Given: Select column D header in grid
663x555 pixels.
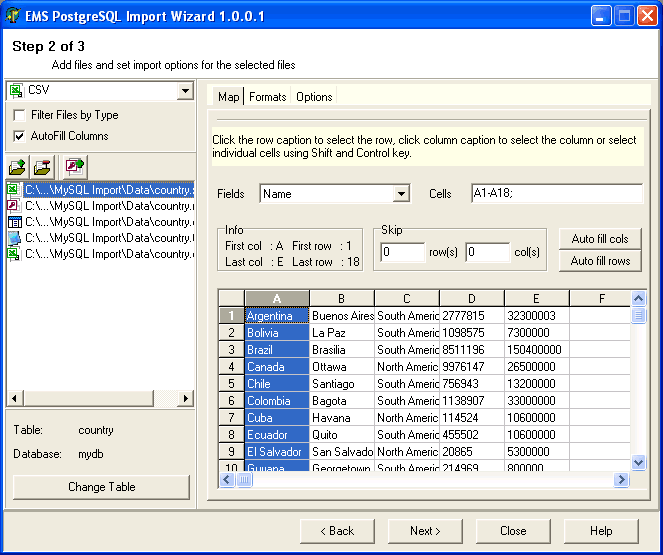Looking at the screenshot, I should (472, 298).
